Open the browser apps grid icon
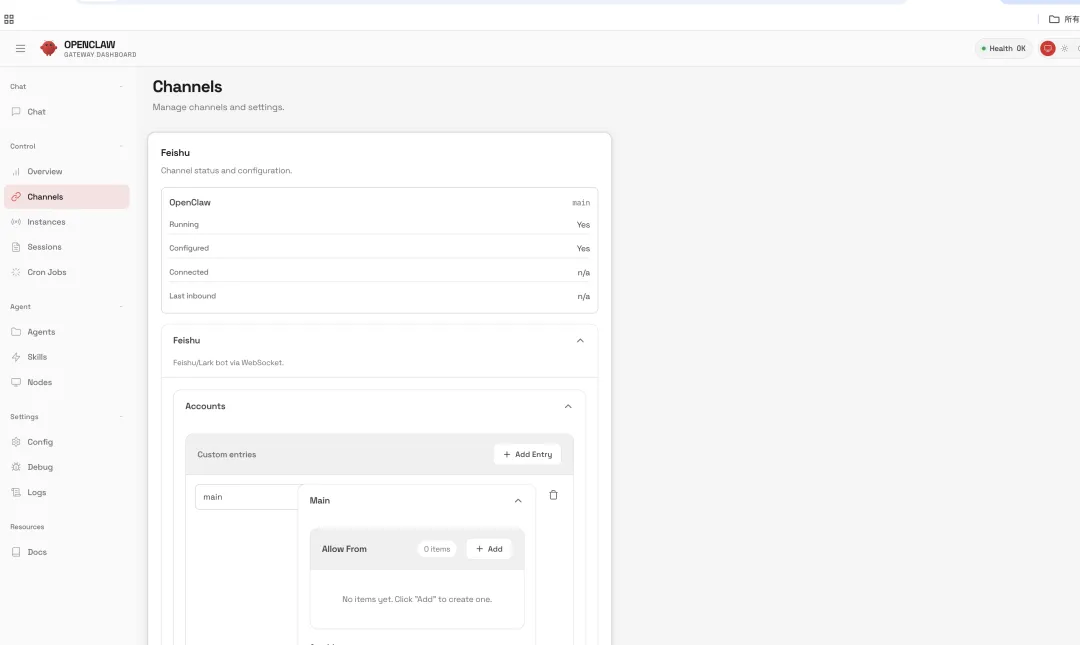 (x=9, y=19)
